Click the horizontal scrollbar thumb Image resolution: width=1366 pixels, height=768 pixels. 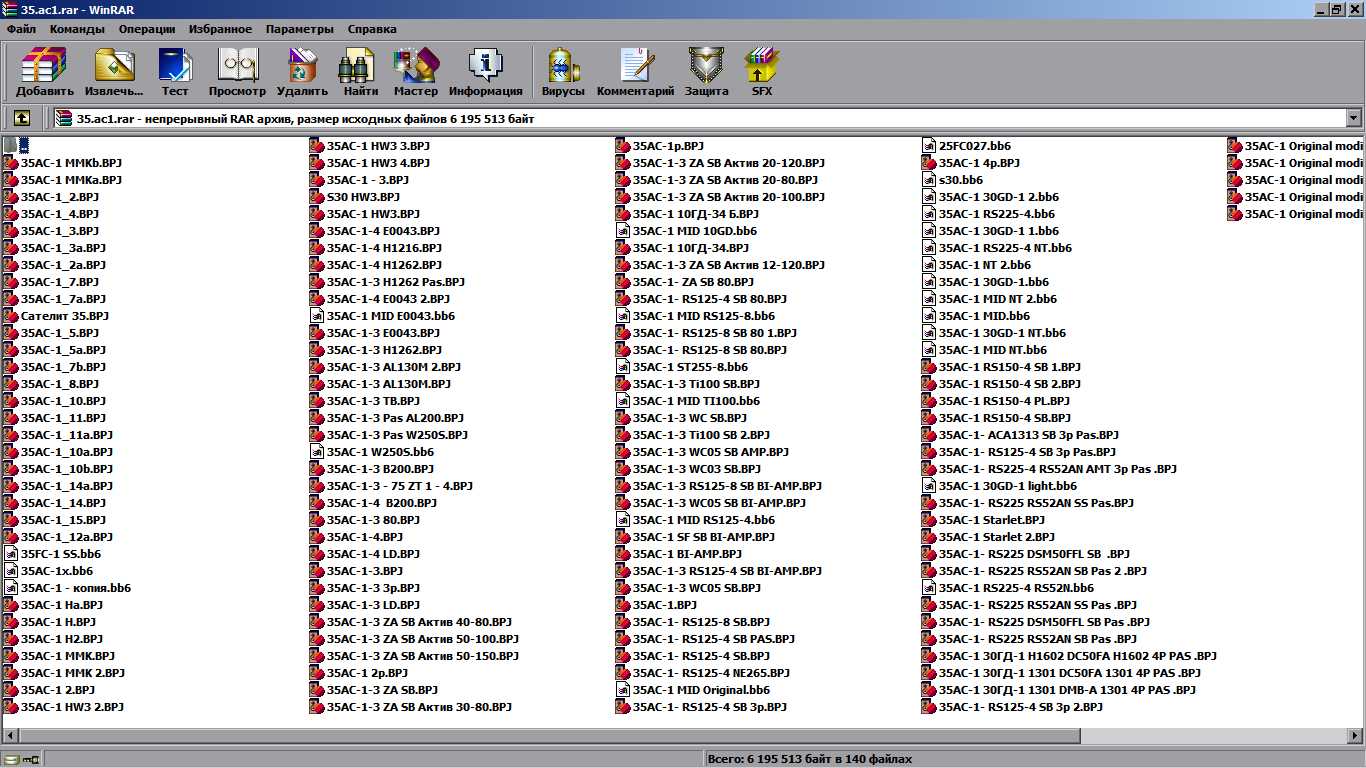point(549,736)
